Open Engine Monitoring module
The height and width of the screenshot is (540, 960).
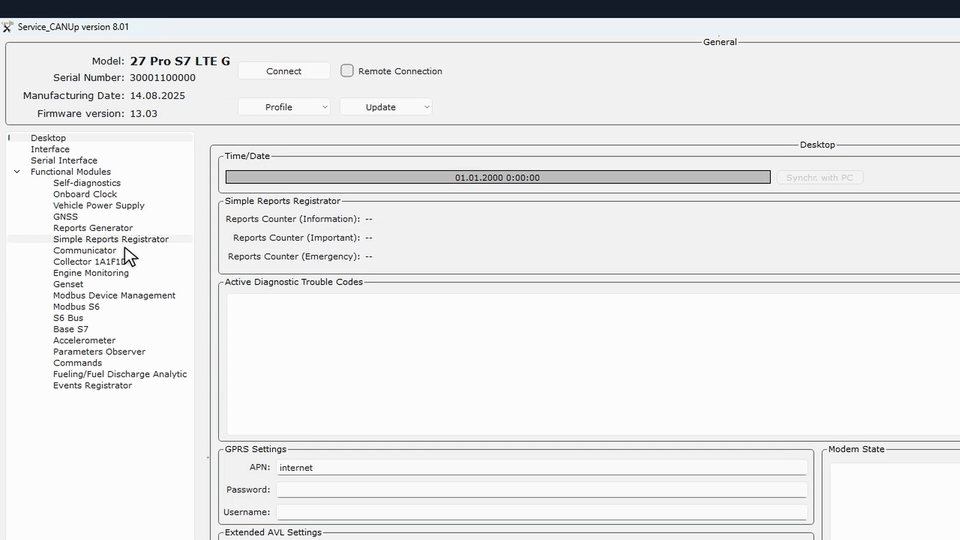91,273
